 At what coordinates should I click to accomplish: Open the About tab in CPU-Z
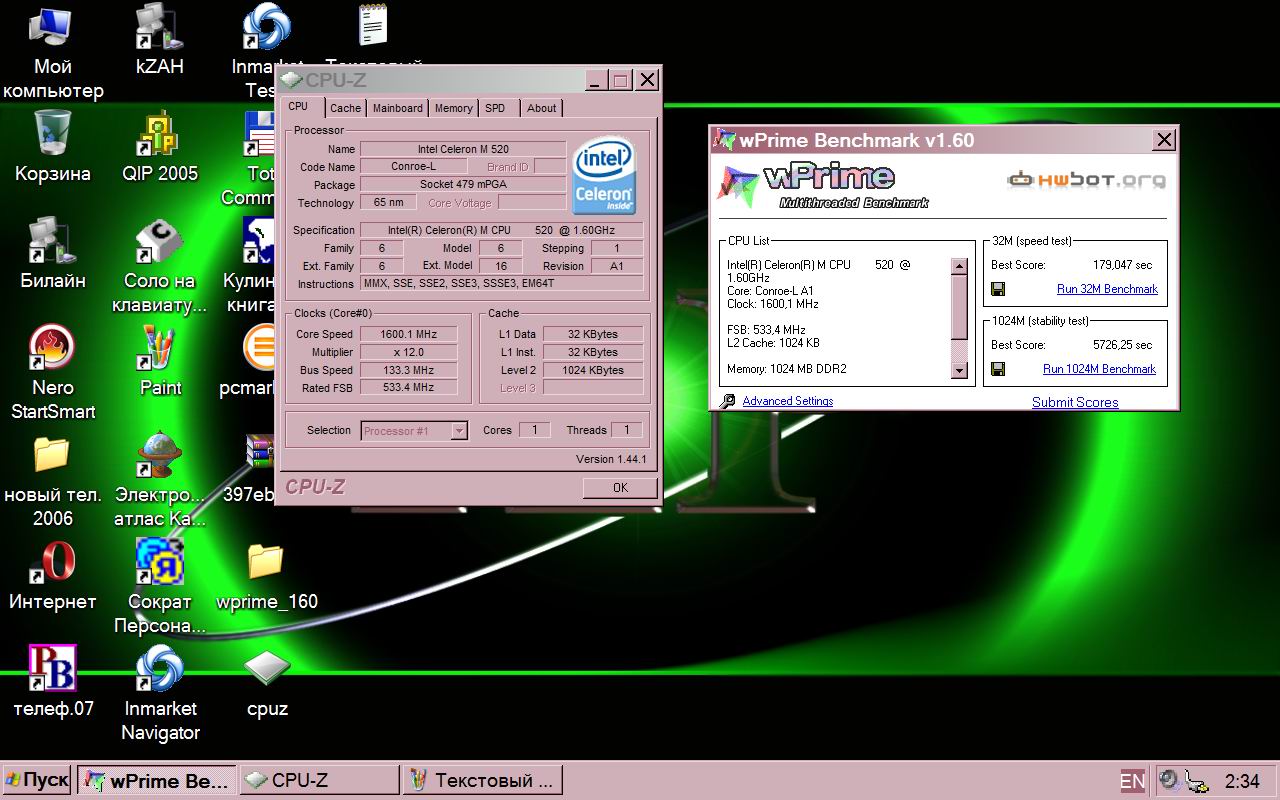(541, 108)
